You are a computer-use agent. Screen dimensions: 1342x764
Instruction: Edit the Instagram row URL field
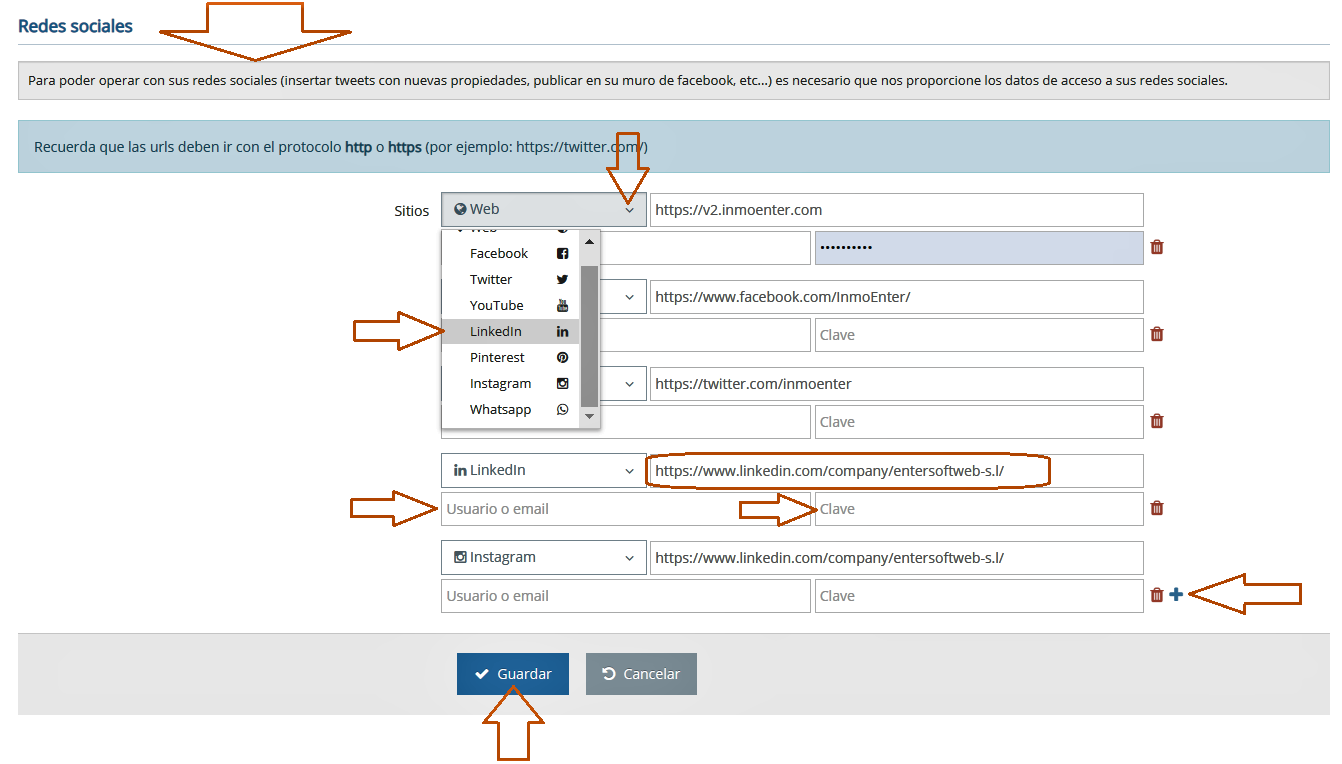[x=897, y=558]
